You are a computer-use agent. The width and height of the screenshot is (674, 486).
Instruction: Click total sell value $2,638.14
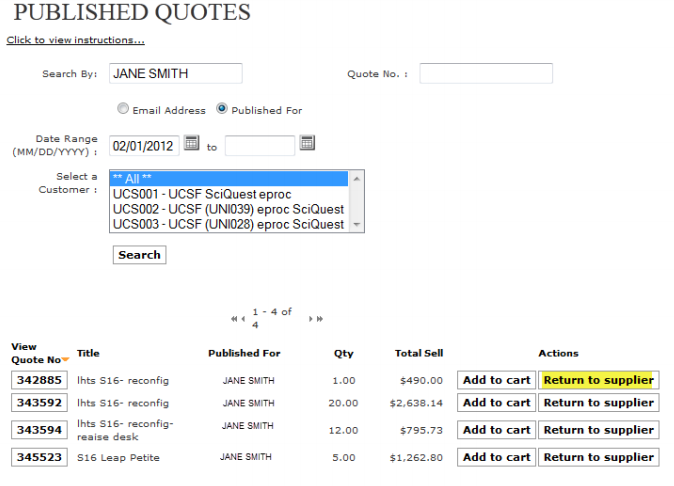click(x=416, y=403)
